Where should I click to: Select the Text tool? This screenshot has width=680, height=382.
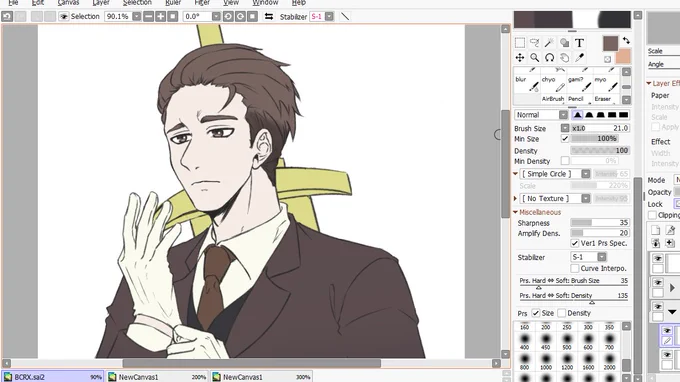tap(579, 42)
